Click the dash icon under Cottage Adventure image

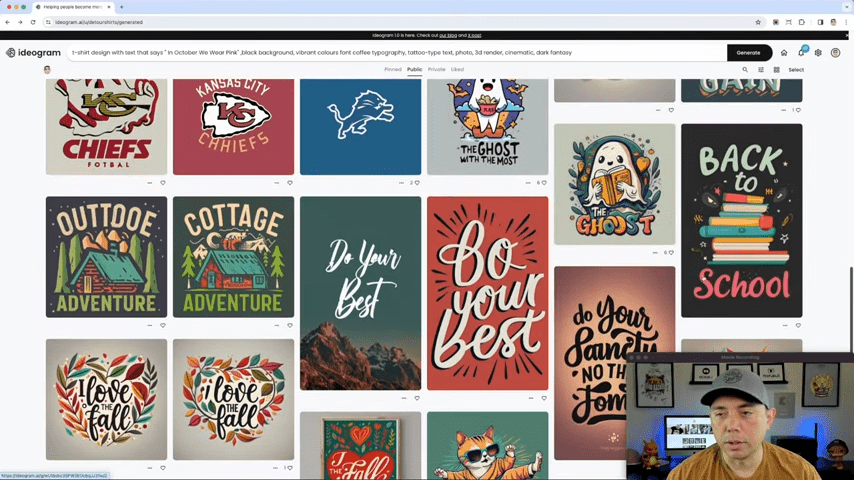(x=277, y=325)
